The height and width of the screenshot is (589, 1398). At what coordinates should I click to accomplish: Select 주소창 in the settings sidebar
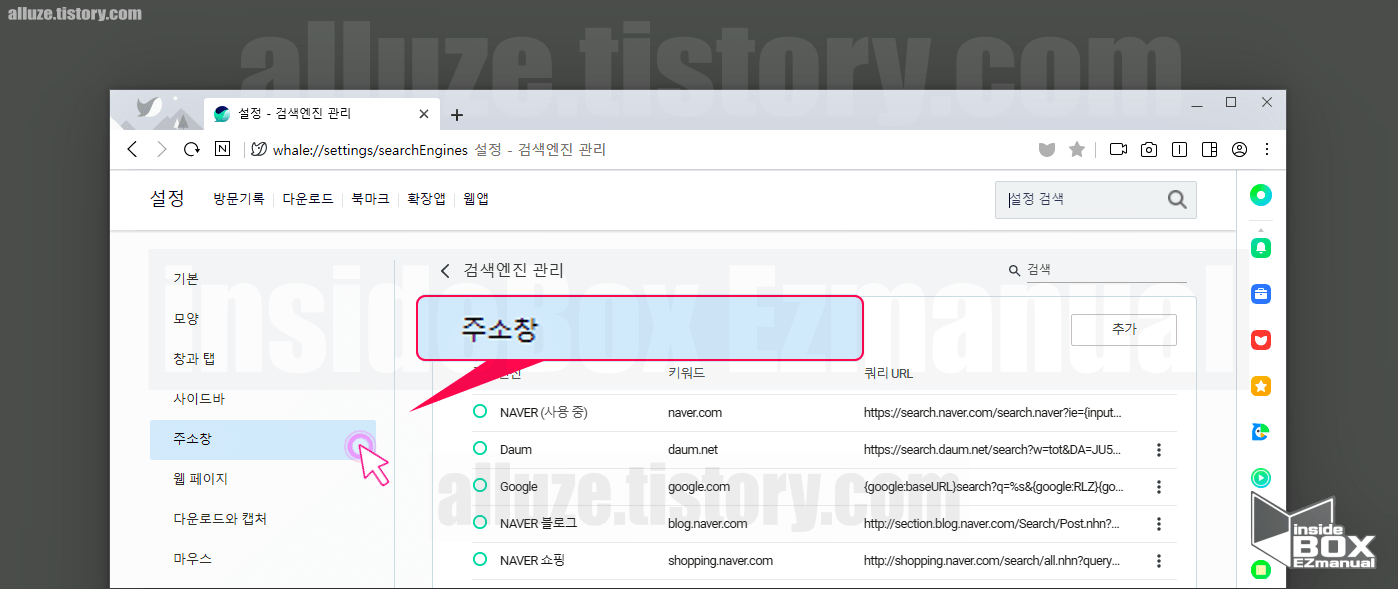point(262,439)
